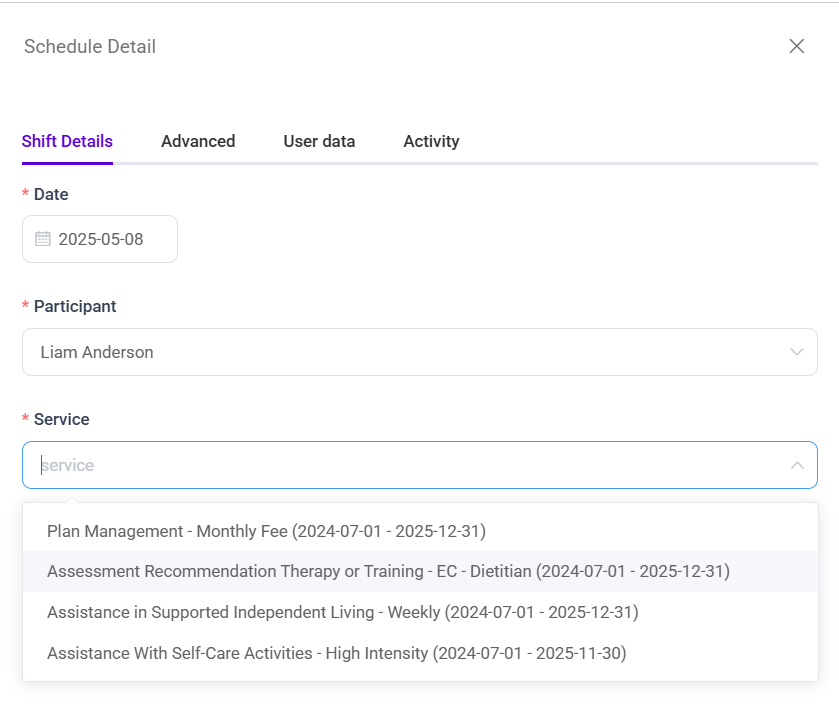
Task: Collapse the Service dropdown arrow
Action: (x=797, y=465)
